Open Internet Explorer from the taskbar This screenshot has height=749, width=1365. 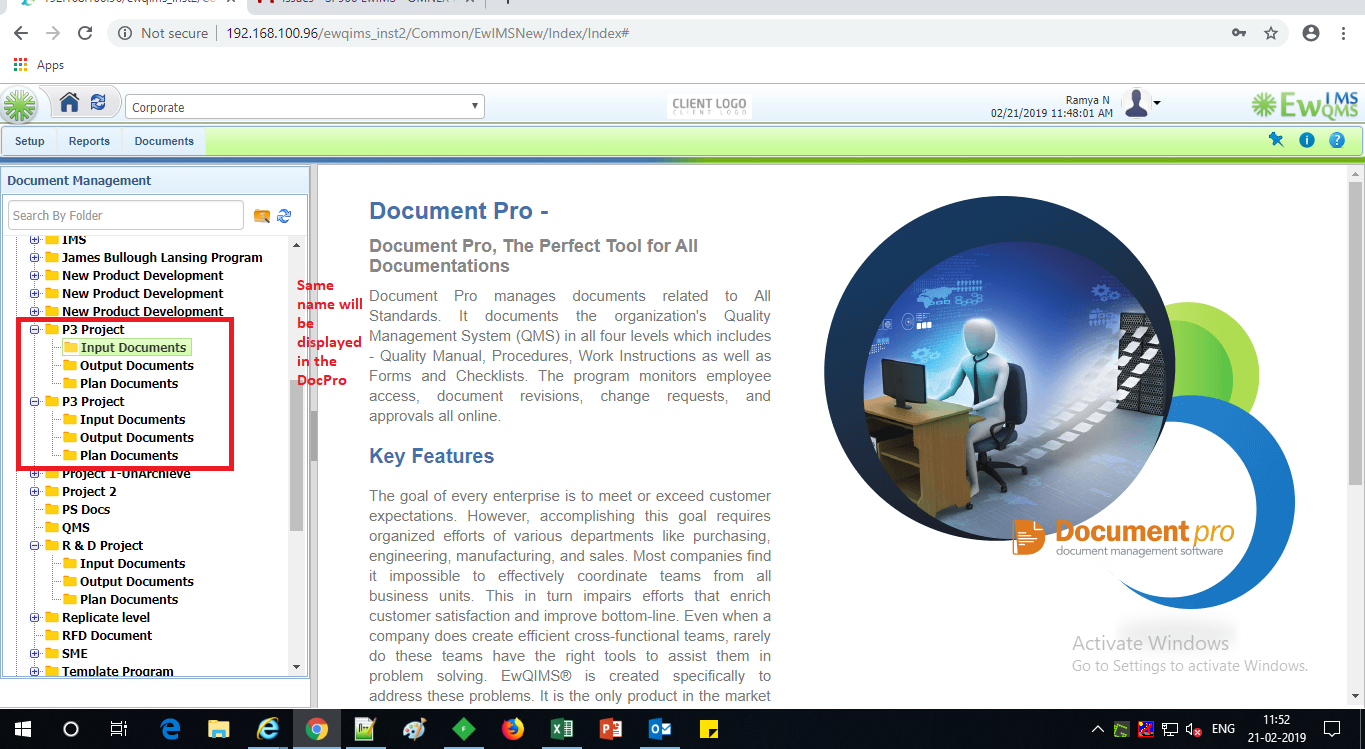tap(268, 729)
